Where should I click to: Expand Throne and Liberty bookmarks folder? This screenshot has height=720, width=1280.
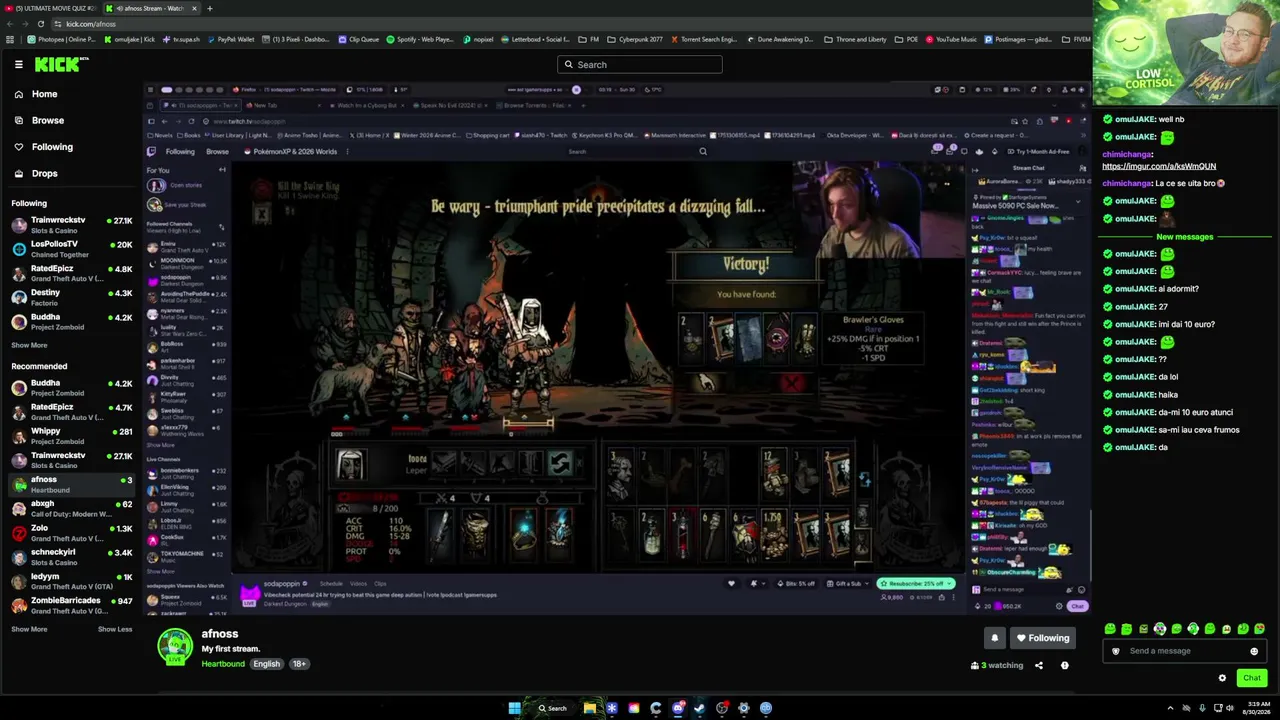click(x=856, y=39)
